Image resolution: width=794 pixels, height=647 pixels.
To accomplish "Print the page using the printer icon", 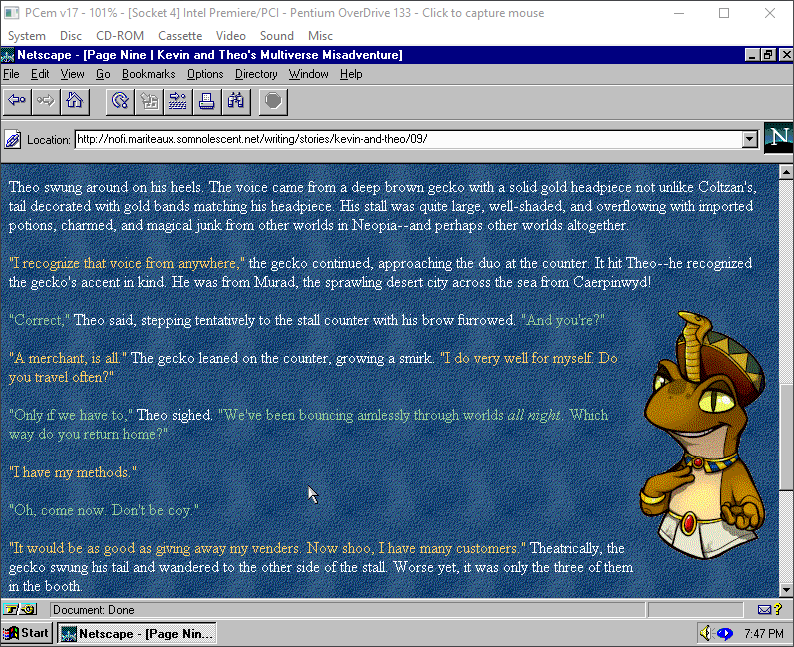I will click(x=207, y=100).
